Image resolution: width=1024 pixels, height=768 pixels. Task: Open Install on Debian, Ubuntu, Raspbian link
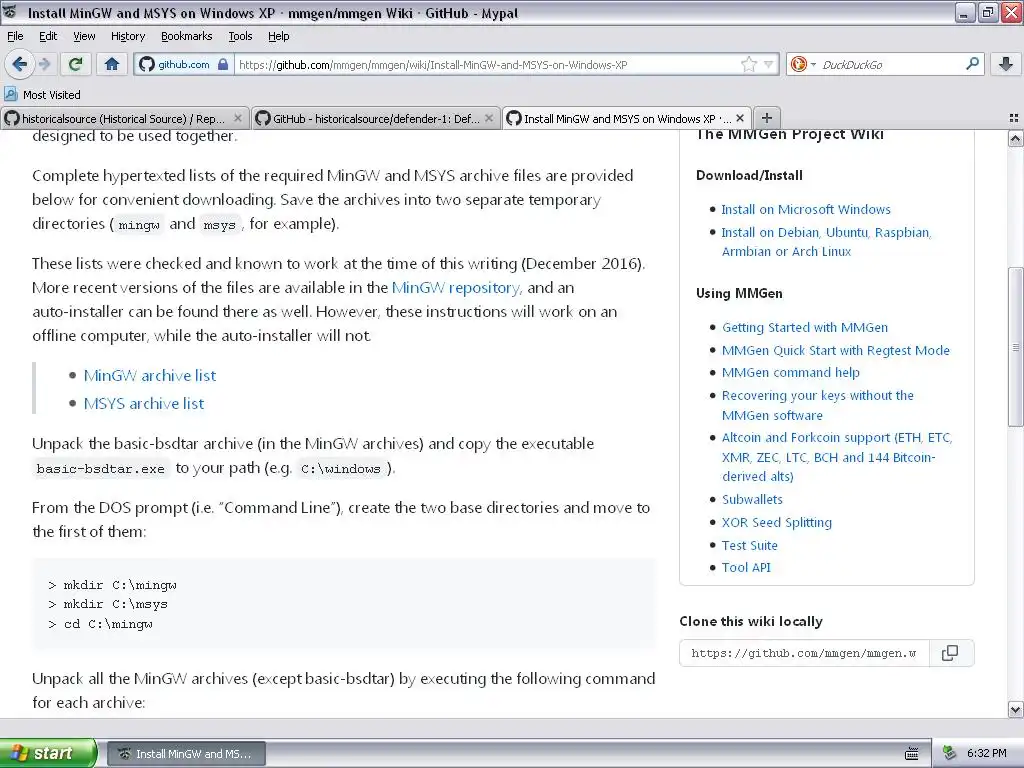[825, 242]
